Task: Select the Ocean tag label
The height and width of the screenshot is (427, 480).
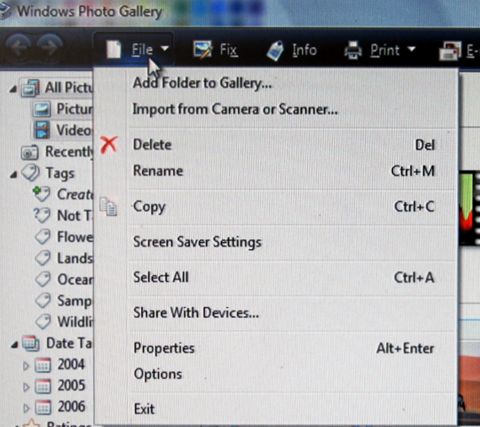Action: (x=75, y=279)
